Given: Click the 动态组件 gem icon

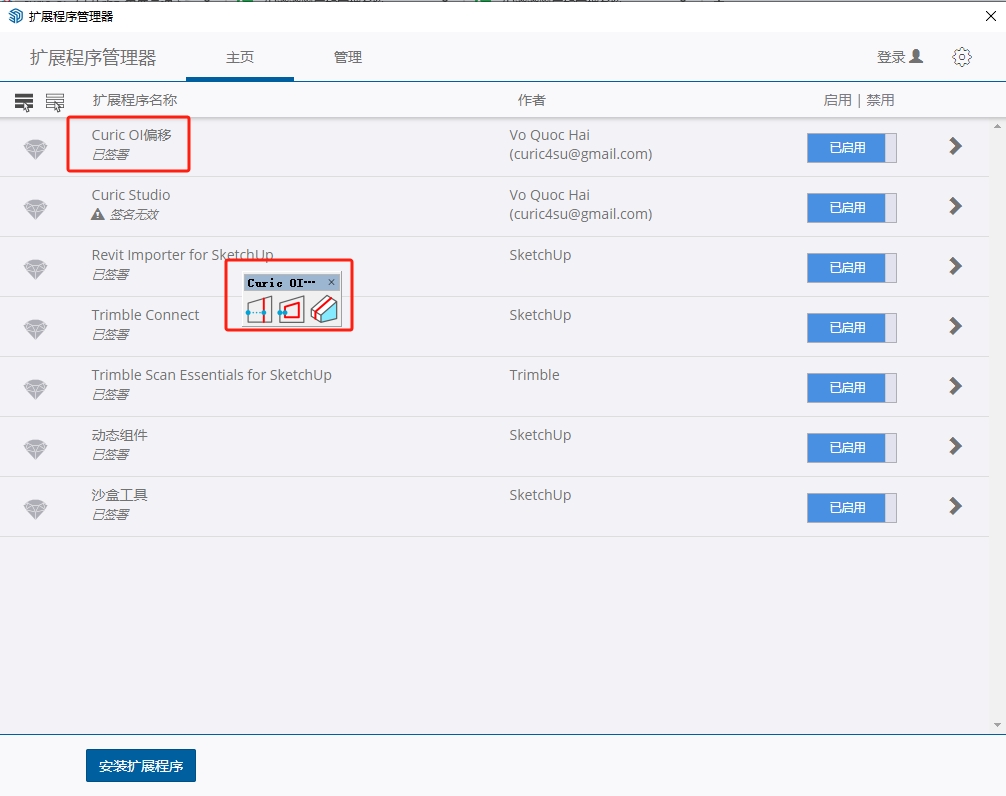Looking at the screenshot, I should point(35,449).
